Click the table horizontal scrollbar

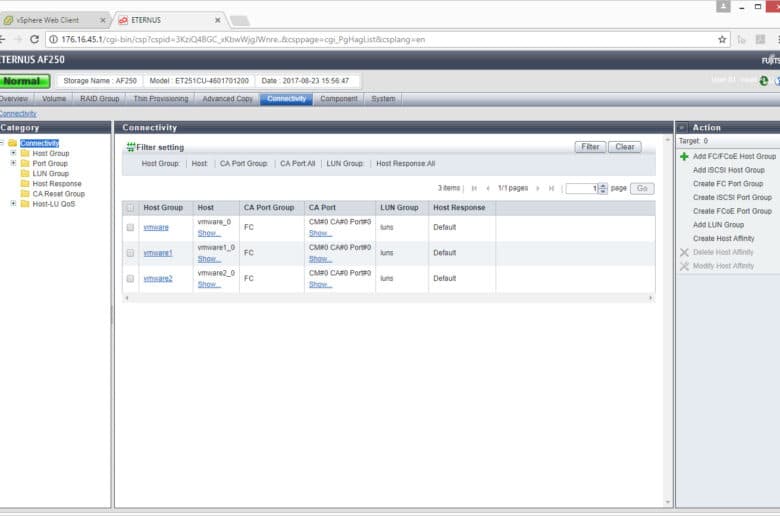389,298
